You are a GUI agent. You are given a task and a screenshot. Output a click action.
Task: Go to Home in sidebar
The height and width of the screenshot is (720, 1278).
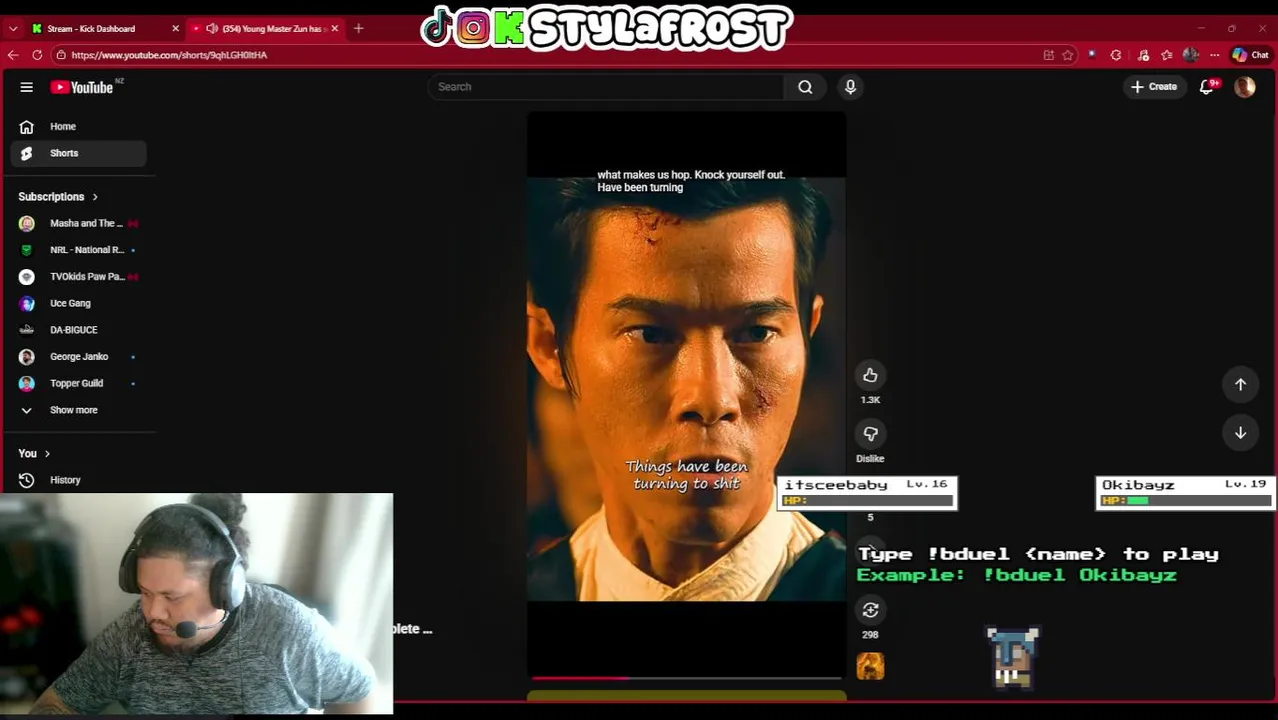pyautogui.click(x=78, y=127)
